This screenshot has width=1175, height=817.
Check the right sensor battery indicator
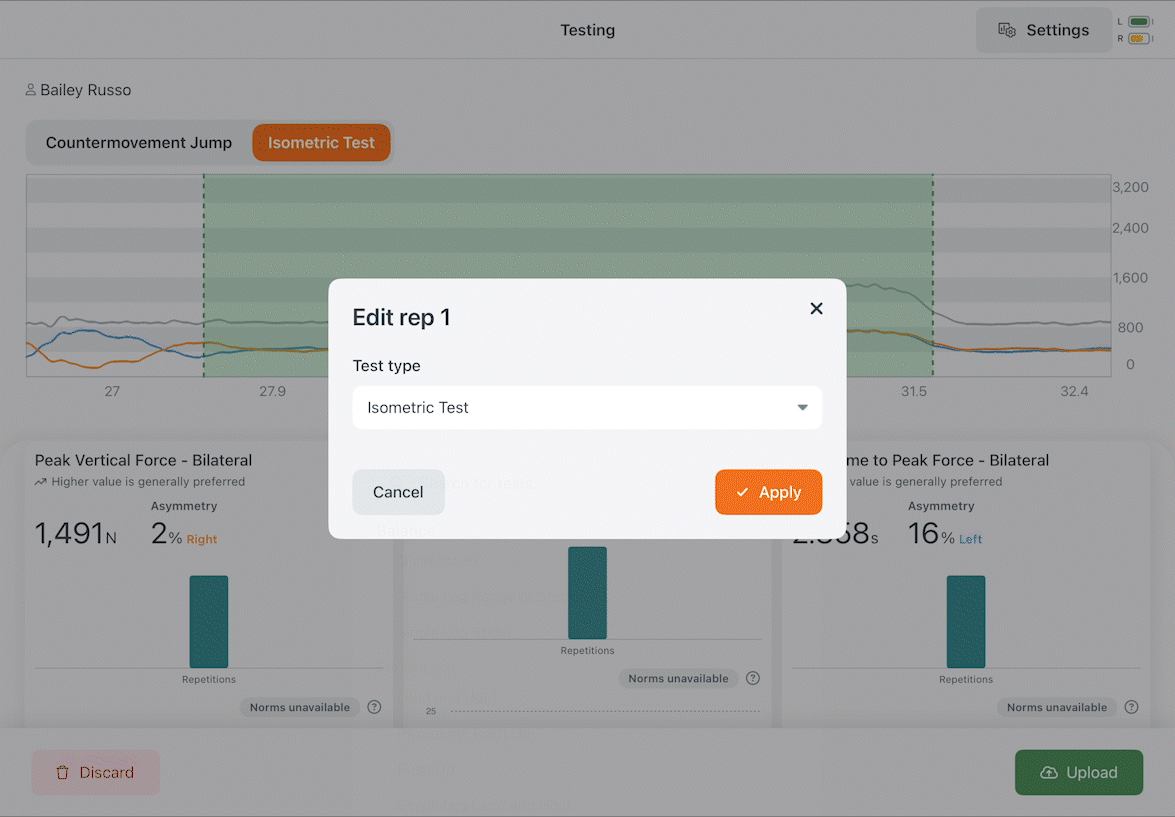(x=1139, y=38)
